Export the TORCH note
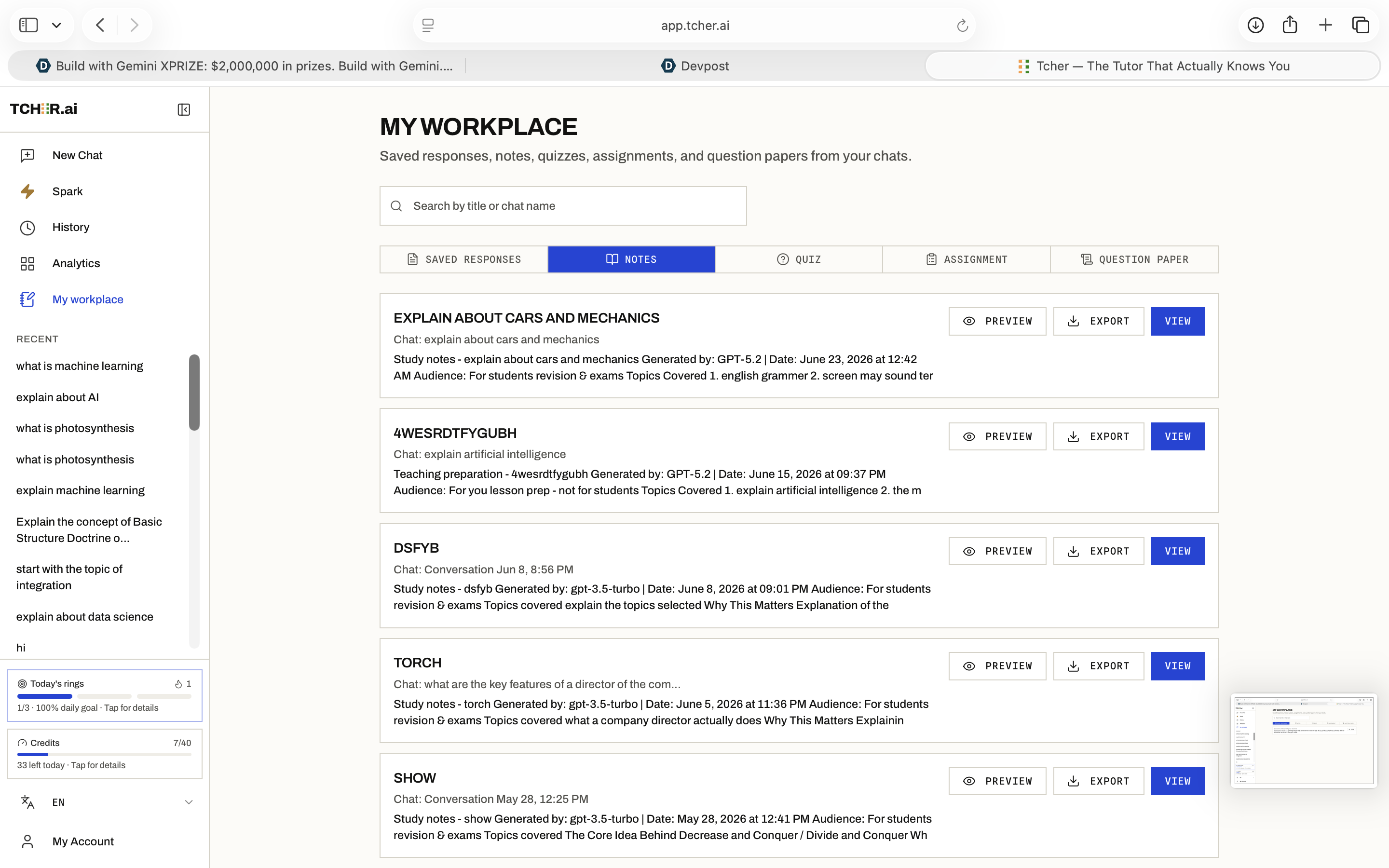Screen dimensions: 1389x868 [x=1099, y=666]
